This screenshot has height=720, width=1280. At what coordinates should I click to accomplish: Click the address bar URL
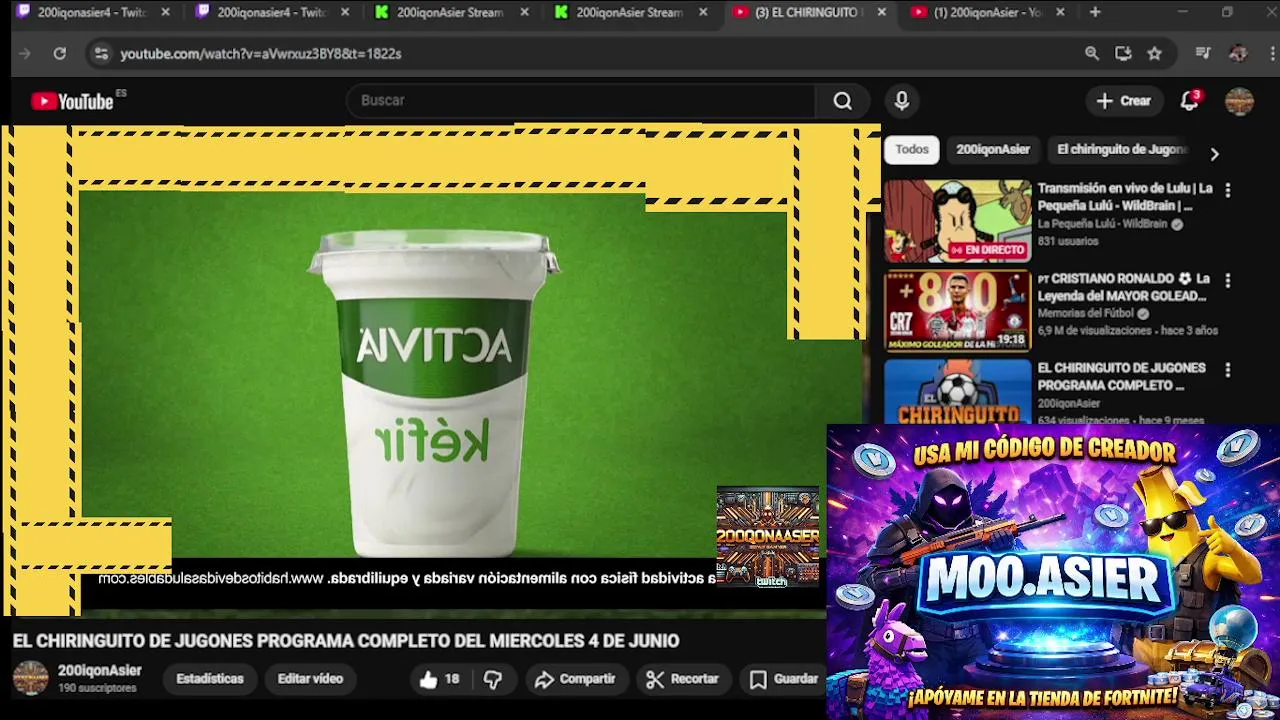click(x=261, y=53)
